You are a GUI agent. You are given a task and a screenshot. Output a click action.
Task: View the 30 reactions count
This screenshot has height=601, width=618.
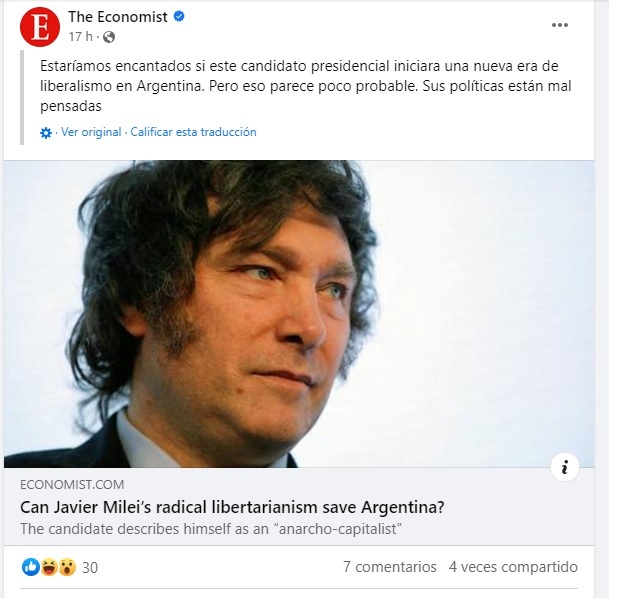click(x=90, y=568)
